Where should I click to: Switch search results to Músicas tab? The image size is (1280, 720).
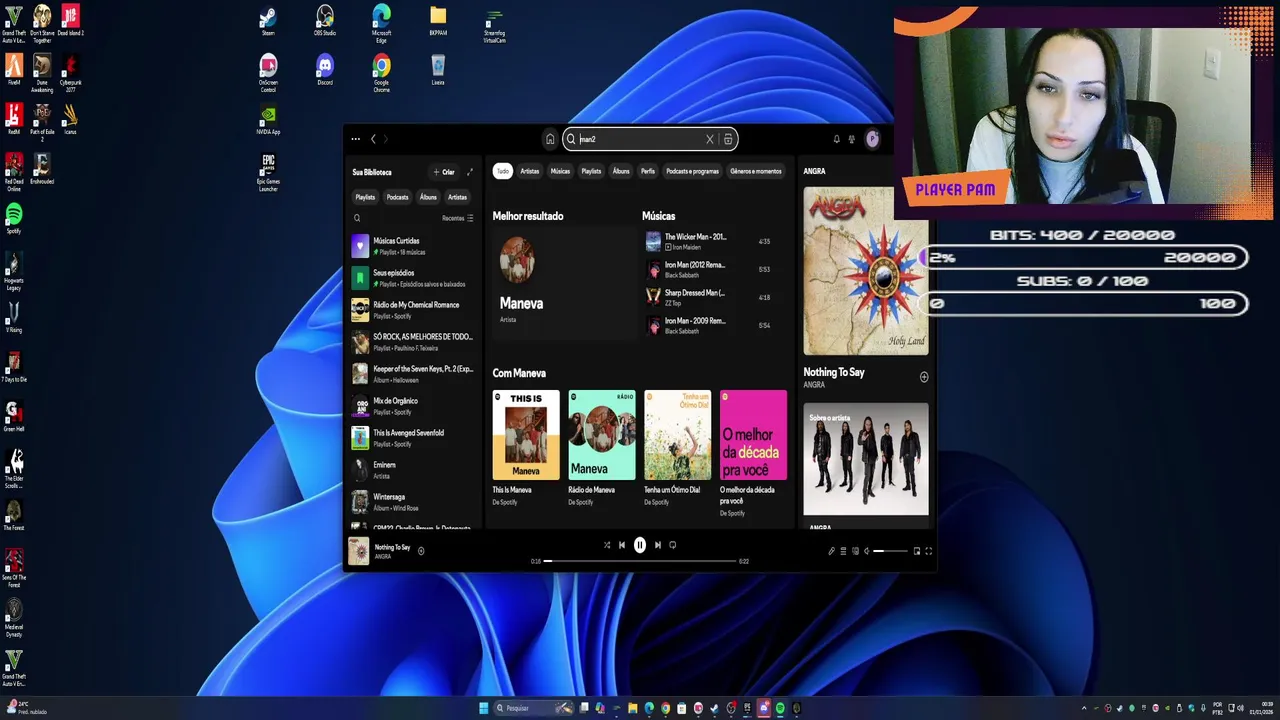(560, 171)
